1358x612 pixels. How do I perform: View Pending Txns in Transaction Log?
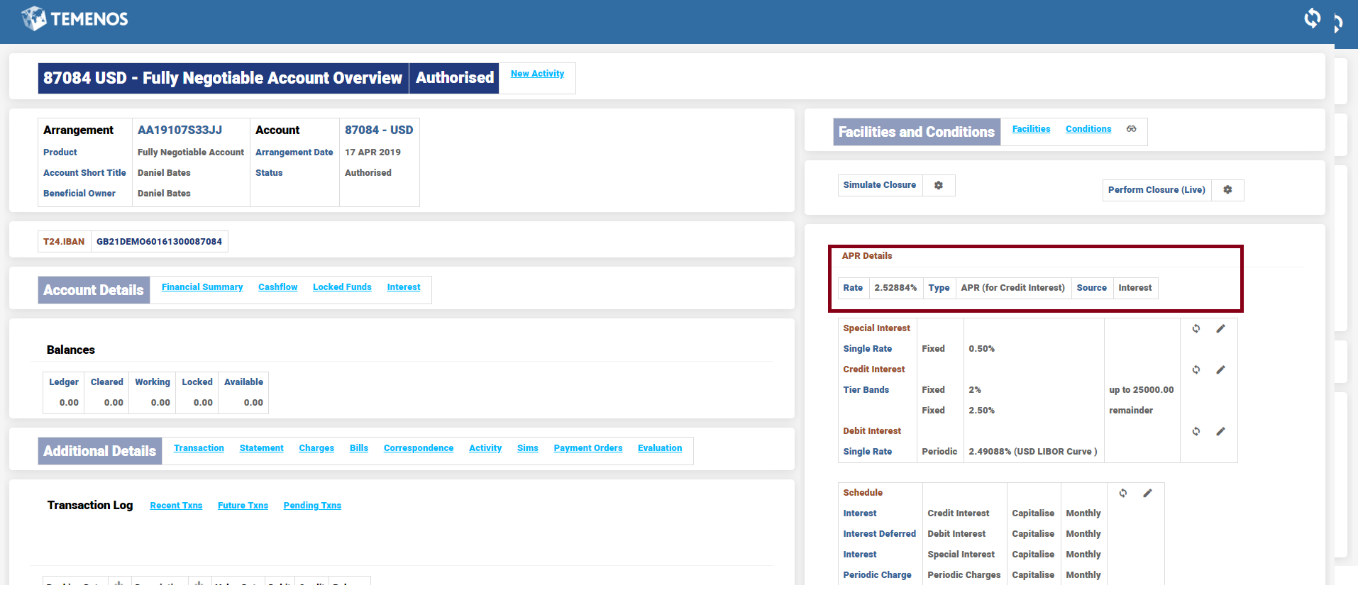[x=312, y=506]
